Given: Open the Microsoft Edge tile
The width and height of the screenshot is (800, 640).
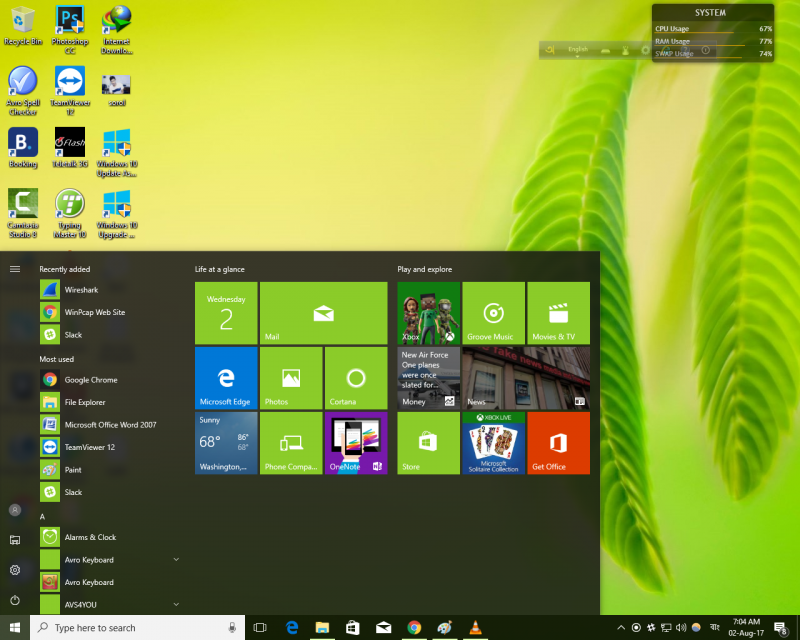Looking at the screenshot, I should point(225,378).
